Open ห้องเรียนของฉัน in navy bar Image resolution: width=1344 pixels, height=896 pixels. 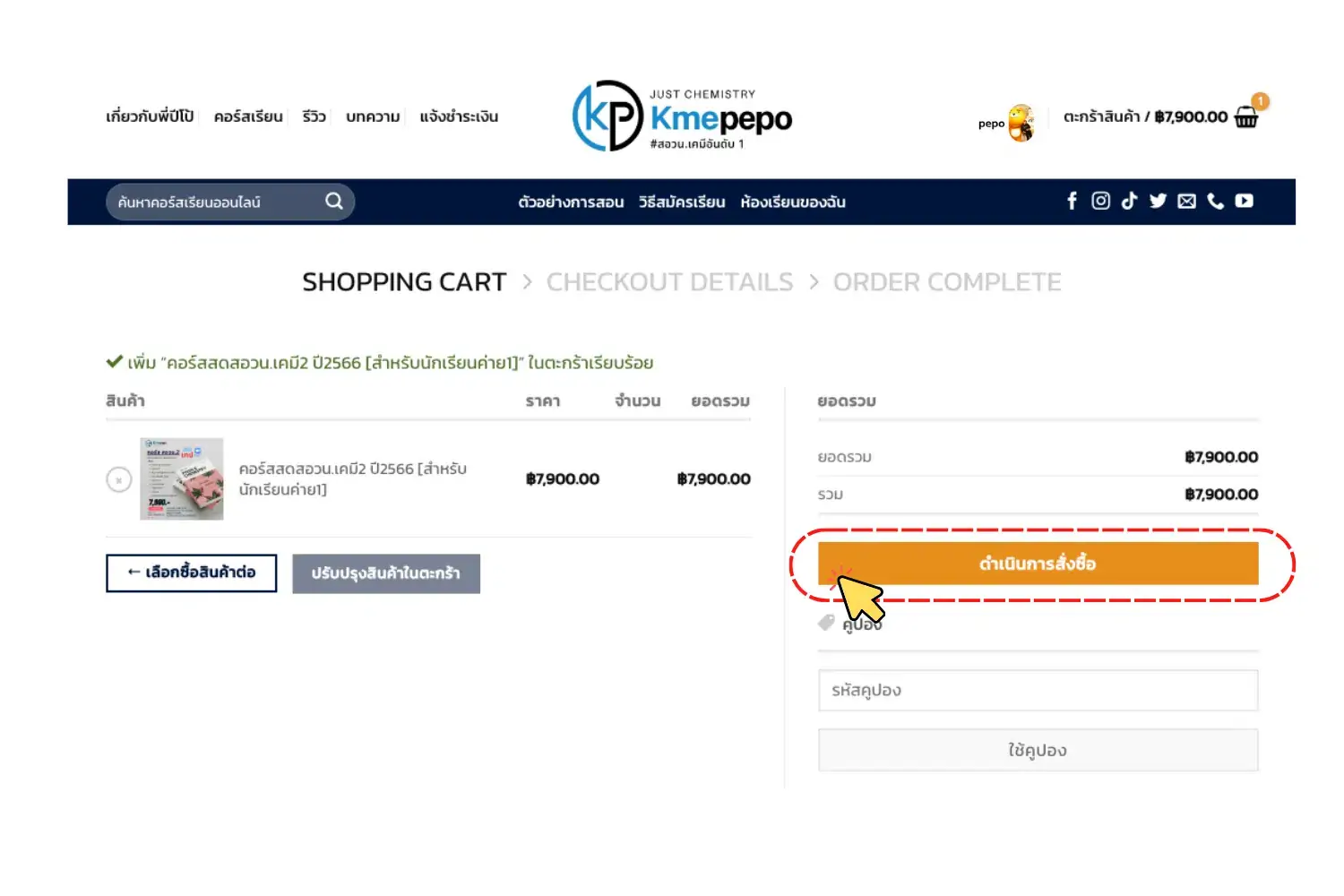pos(793,202)
